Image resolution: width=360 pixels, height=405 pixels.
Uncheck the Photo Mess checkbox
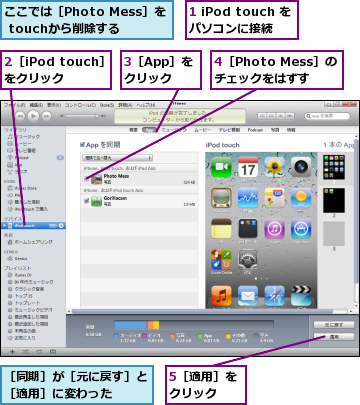(x=86, y=179)
